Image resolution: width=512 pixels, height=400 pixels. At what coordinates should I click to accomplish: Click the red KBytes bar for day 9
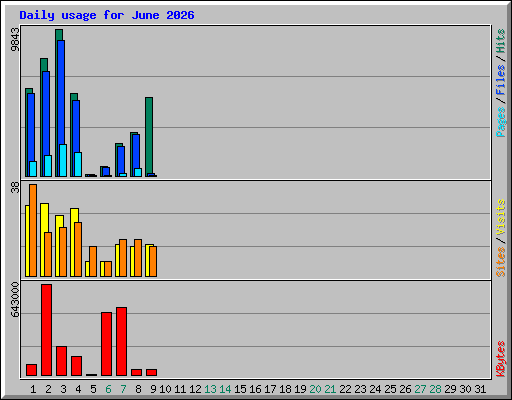point(152,373)
